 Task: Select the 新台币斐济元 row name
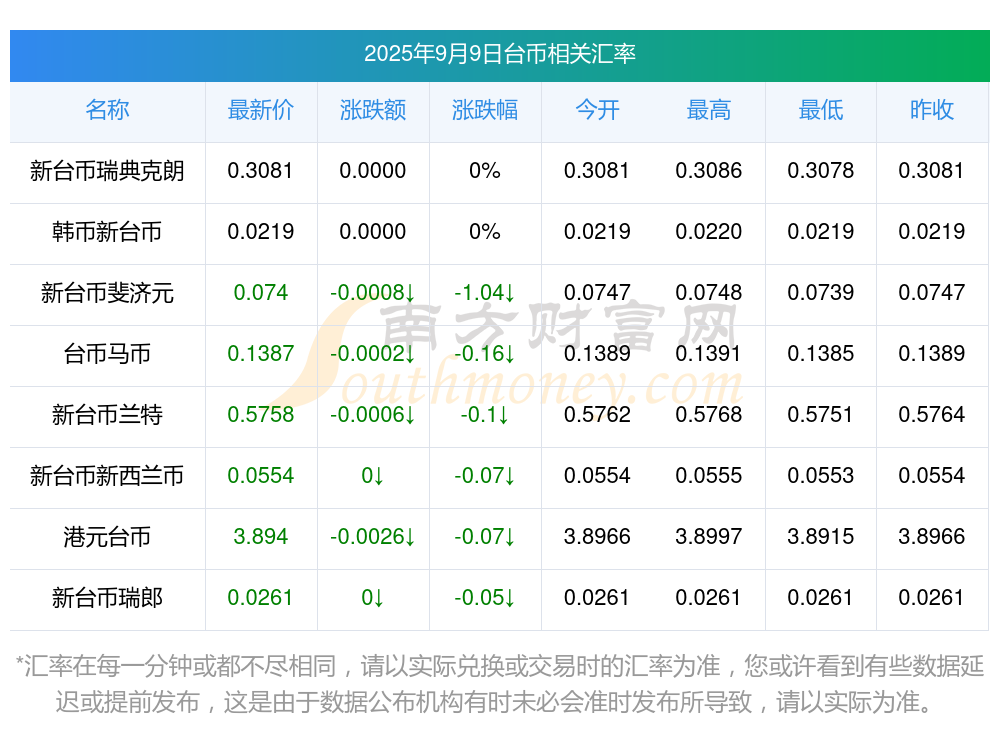coord(107,293)
